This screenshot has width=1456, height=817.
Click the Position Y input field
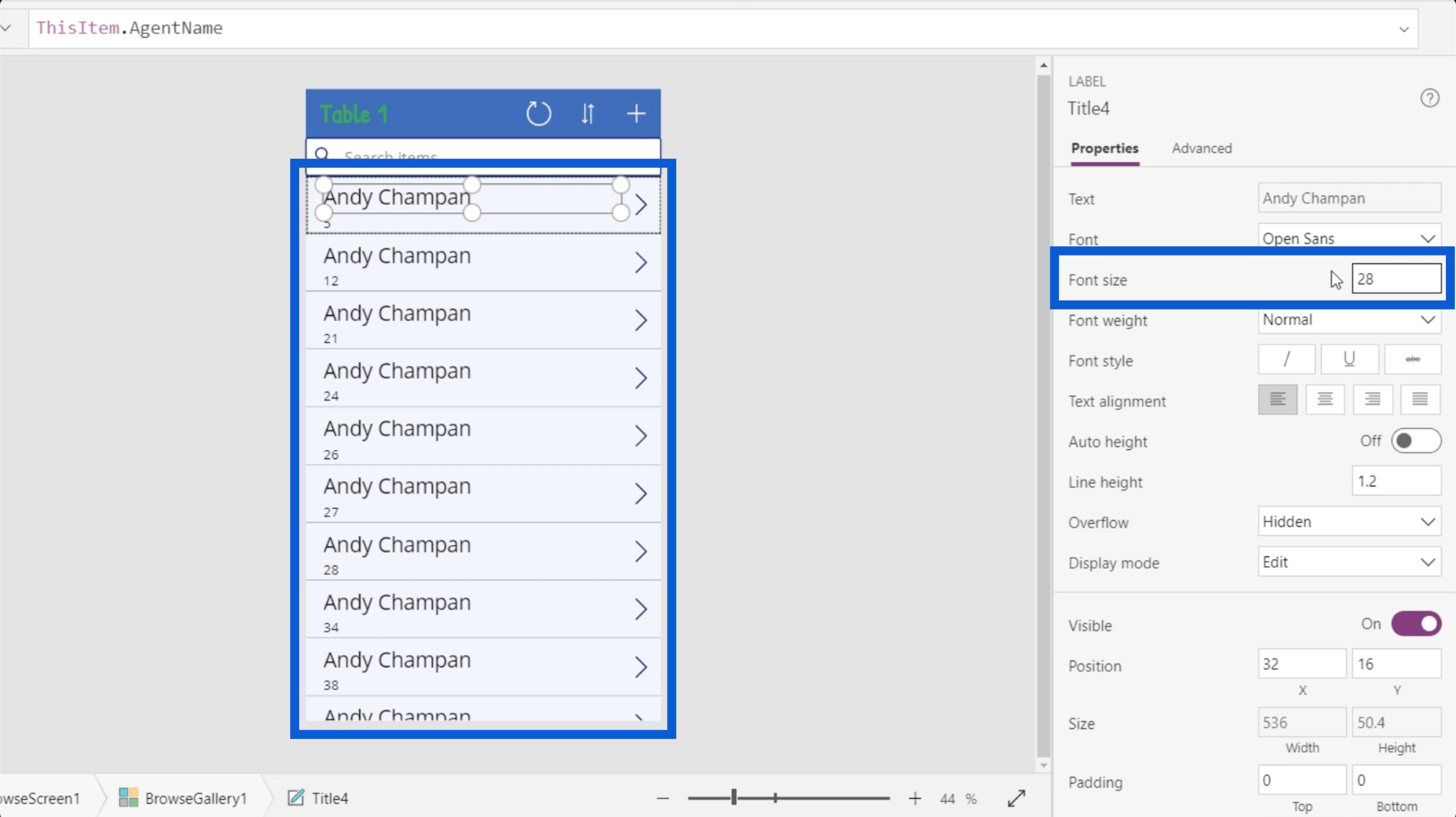coord(1396,663)
